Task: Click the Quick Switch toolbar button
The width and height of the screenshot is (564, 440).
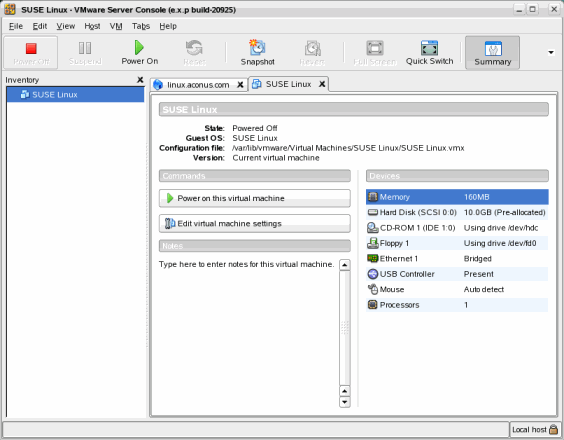Action: click(429, 53)
